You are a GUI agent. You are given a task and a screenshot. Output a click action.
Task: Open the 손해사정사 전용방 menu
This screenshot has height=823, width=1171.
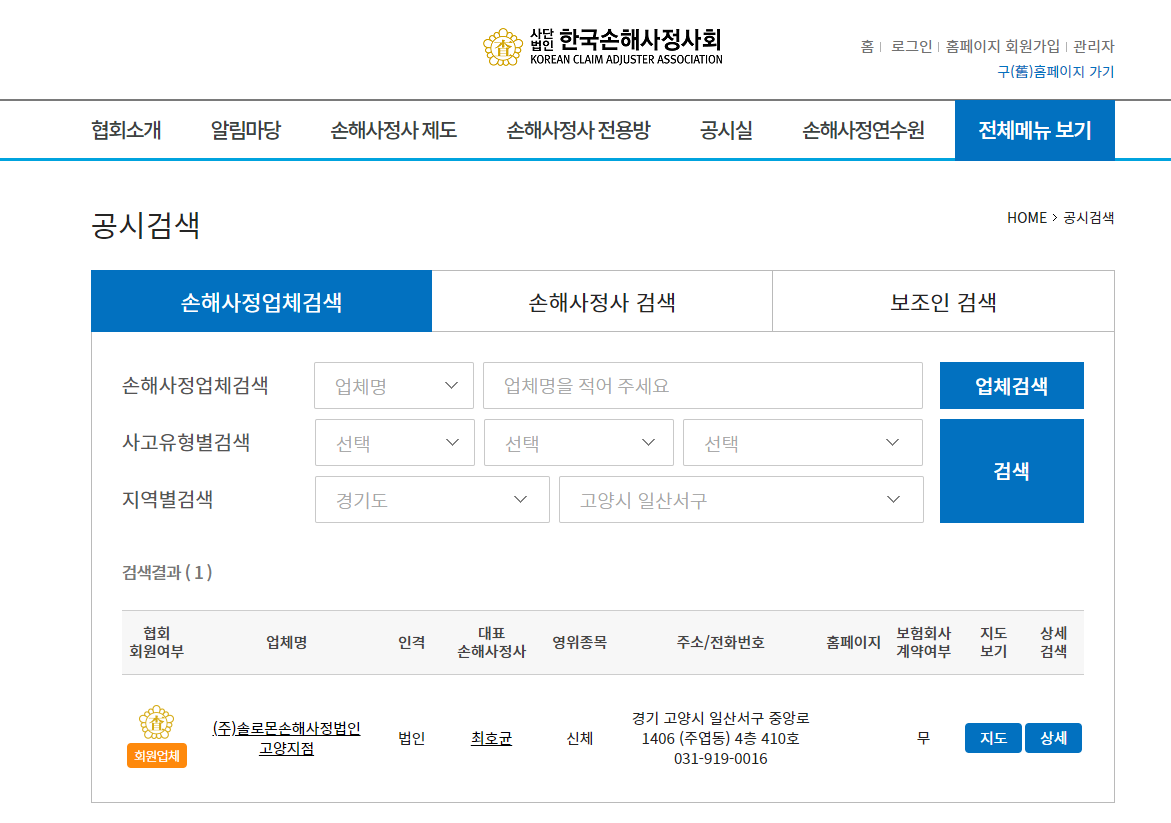(578, 130)
